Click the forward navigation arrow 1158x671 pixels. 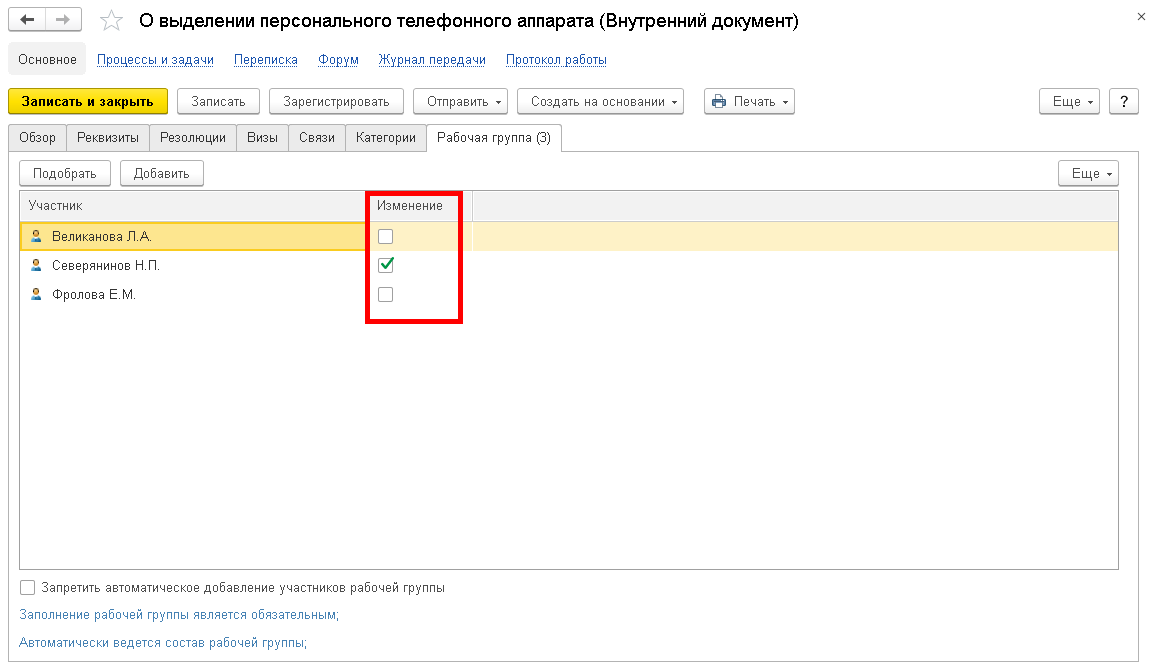(x=63, y=21)
